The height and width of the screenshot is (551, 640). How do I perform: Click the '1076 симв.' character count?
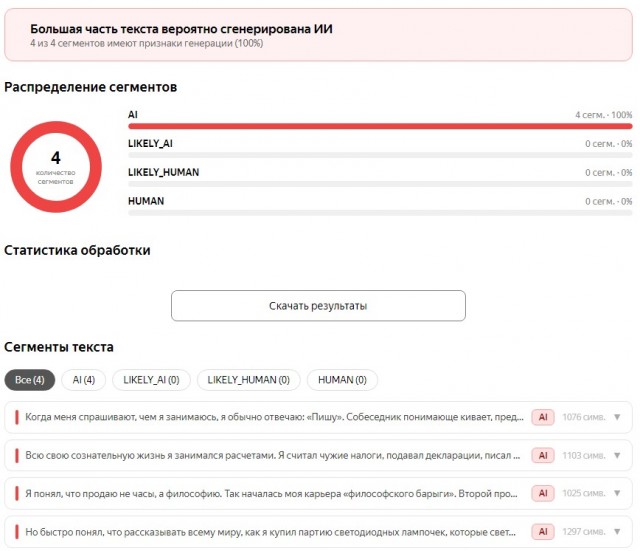tap(584, 417)
